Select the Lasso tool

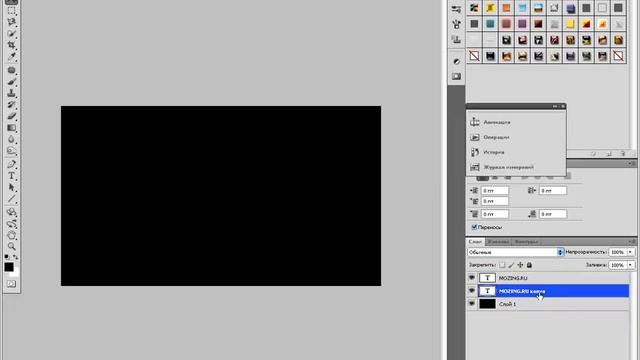11,22
